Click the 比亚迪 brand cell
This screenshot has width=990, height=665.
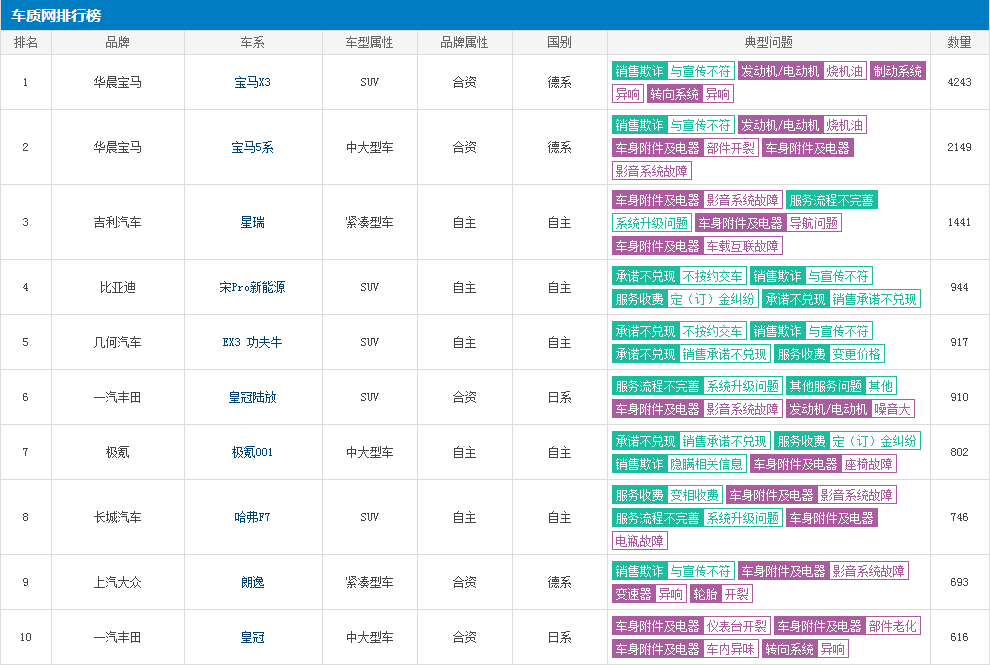(x=117, y=287)
